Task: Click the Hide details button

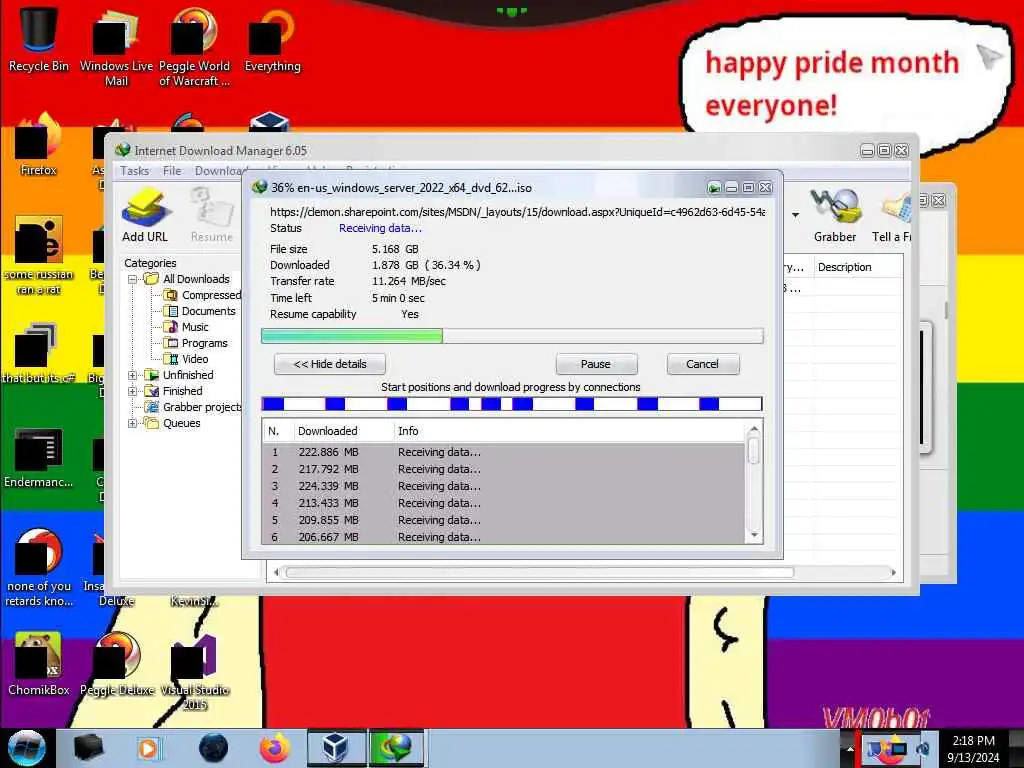Action: 330,364
